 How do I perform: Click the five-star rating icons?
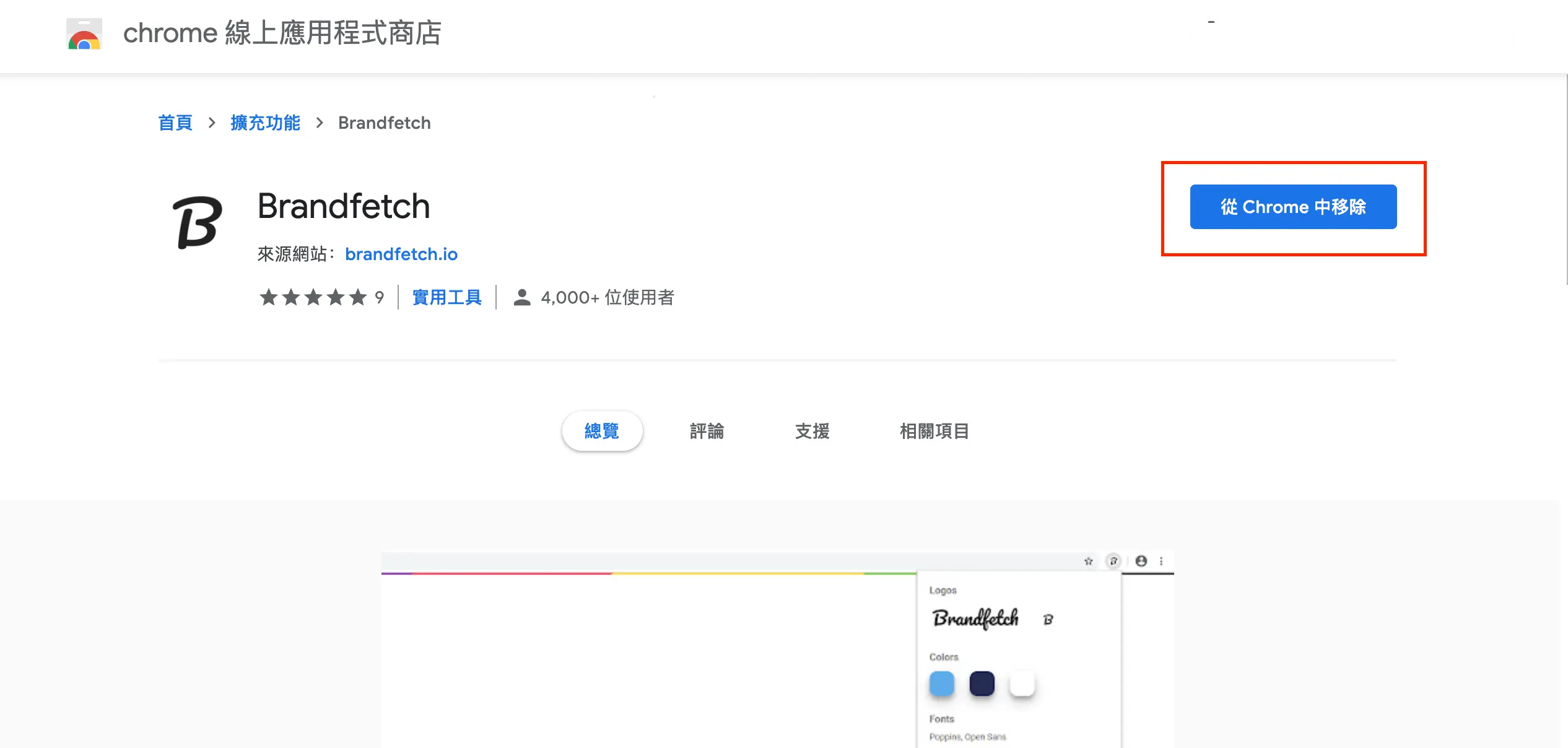coord(313,298)
